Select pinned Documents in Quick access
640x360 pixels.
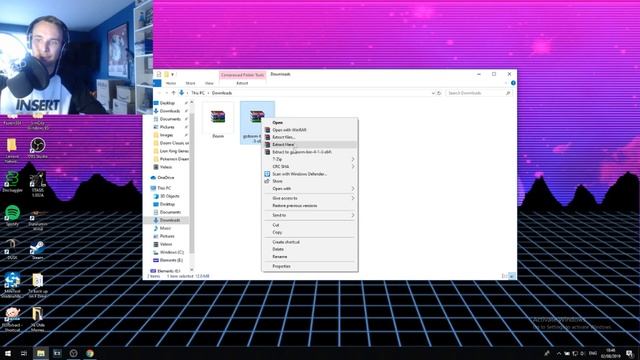point(170,119)
